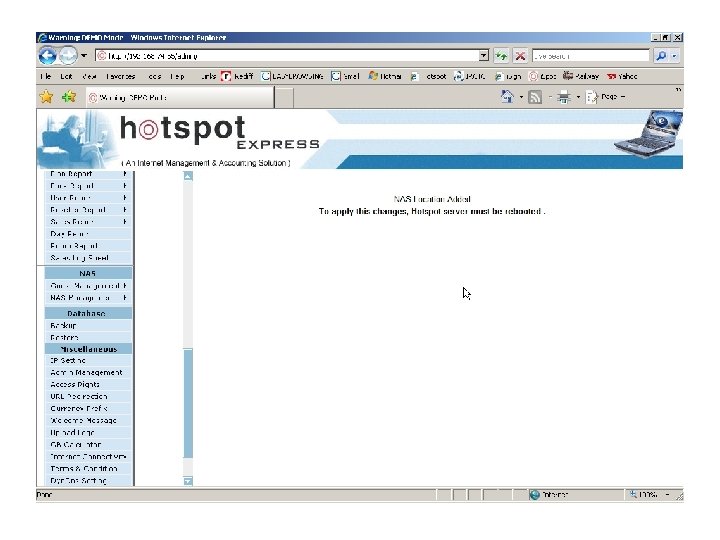Open the Home button dropdown arrow
The image size is (720, 540).
pyautogui.click(x=521, y=97)
